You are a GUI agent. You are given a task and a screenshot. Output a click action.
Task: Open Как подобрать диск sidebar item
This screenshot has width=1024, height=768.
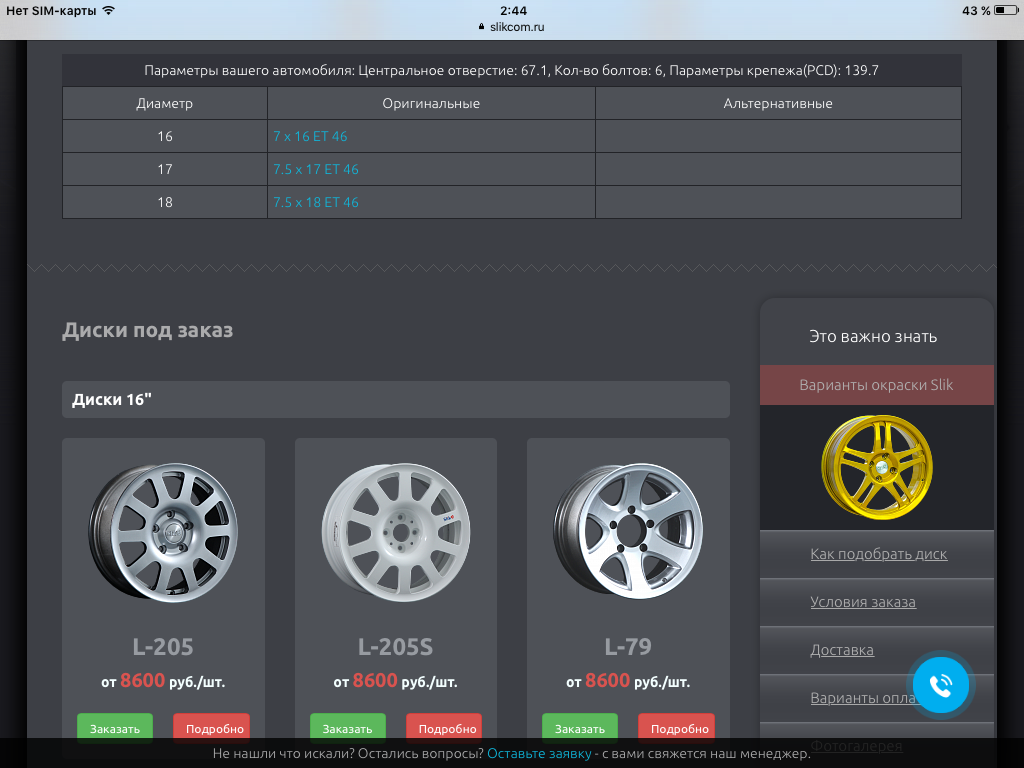878,554
